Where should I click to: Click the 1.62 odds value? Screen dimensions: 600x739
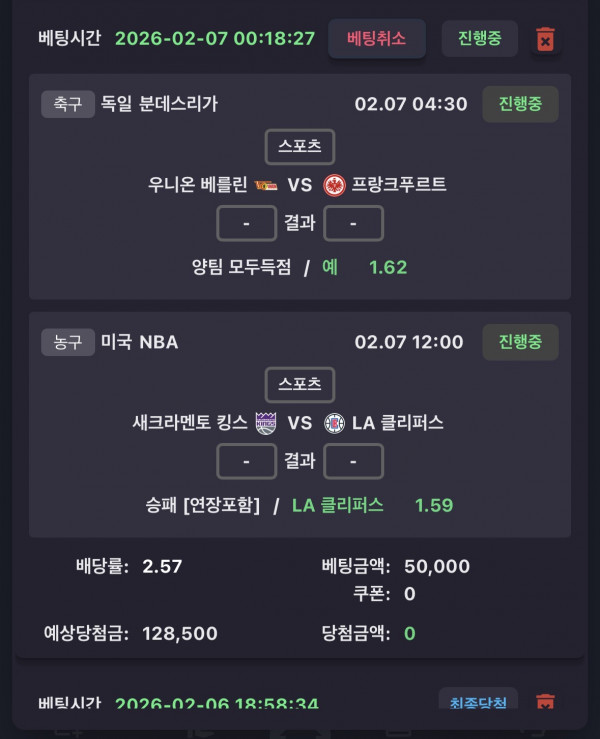click(388, 267)
